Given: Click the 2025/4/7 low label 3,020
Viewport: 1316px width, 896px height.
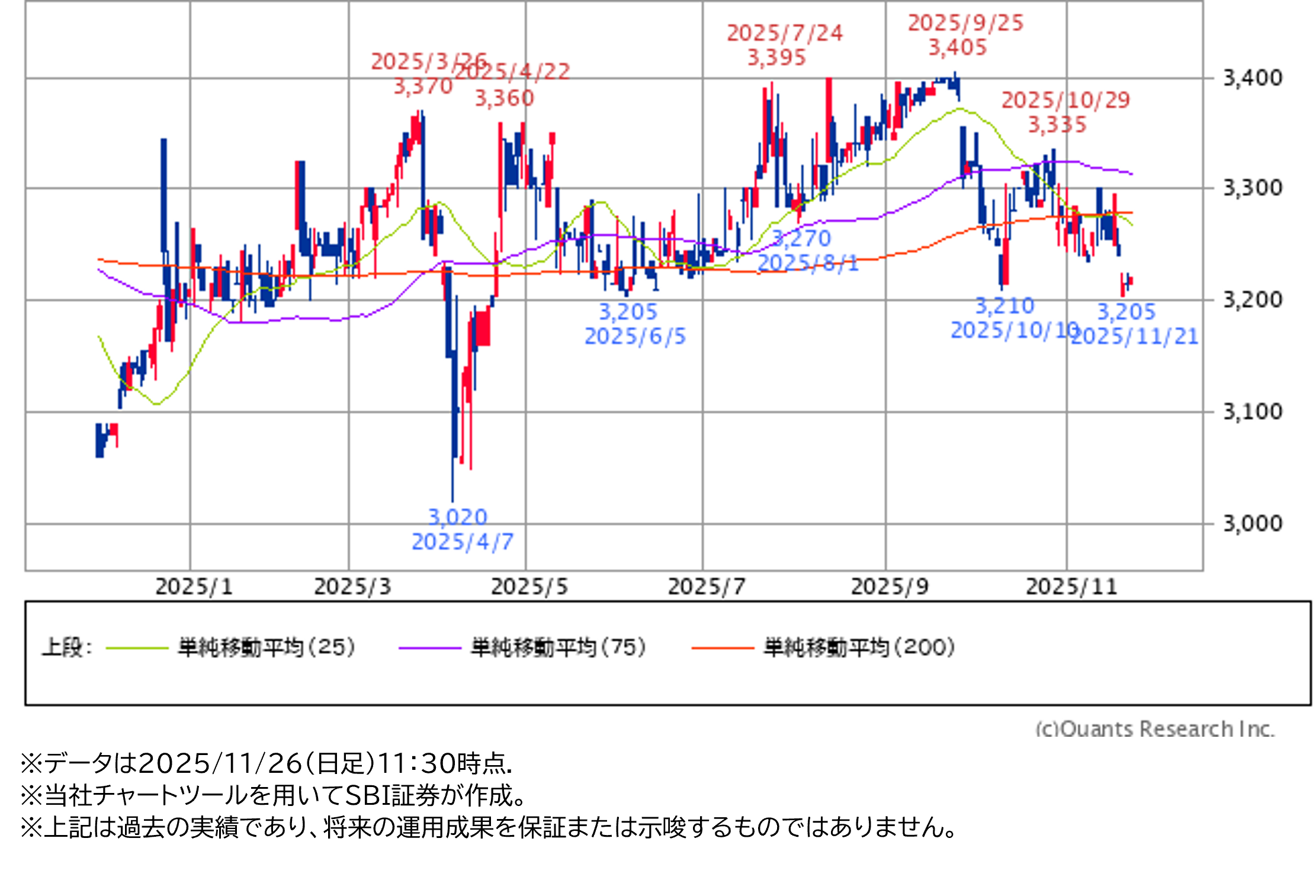Looking at the screenshot, I should coord(457,518).
